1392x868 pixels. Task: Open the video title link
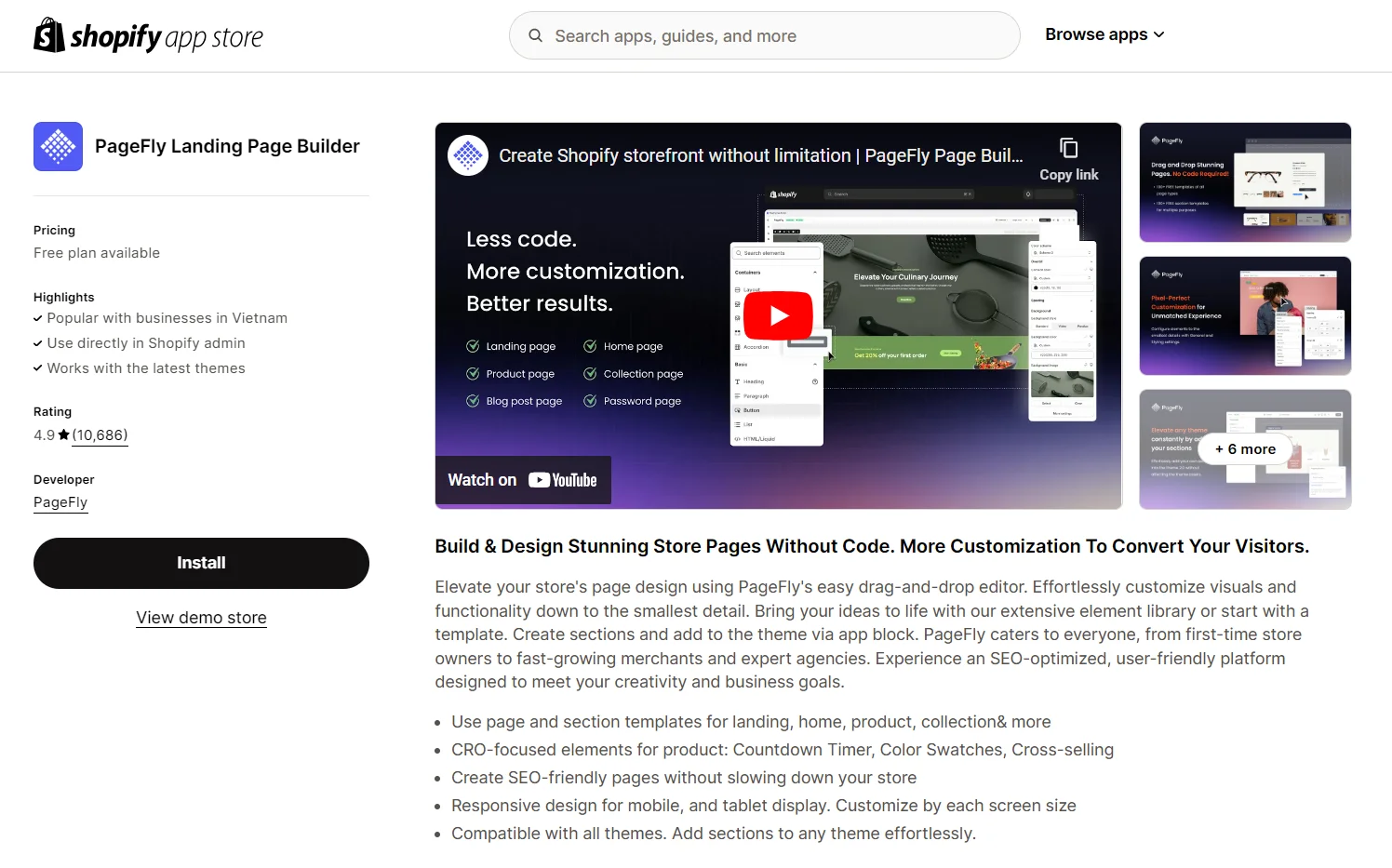click(760, 155)
